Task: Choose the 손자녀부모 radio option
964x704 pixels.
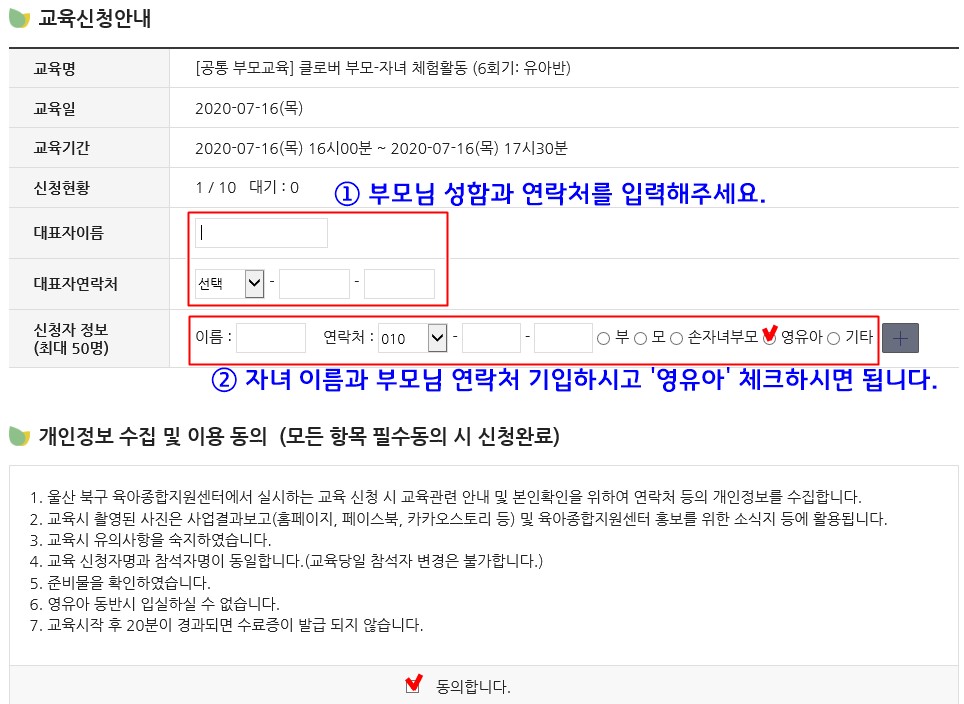Action: (x=677, y=339)
